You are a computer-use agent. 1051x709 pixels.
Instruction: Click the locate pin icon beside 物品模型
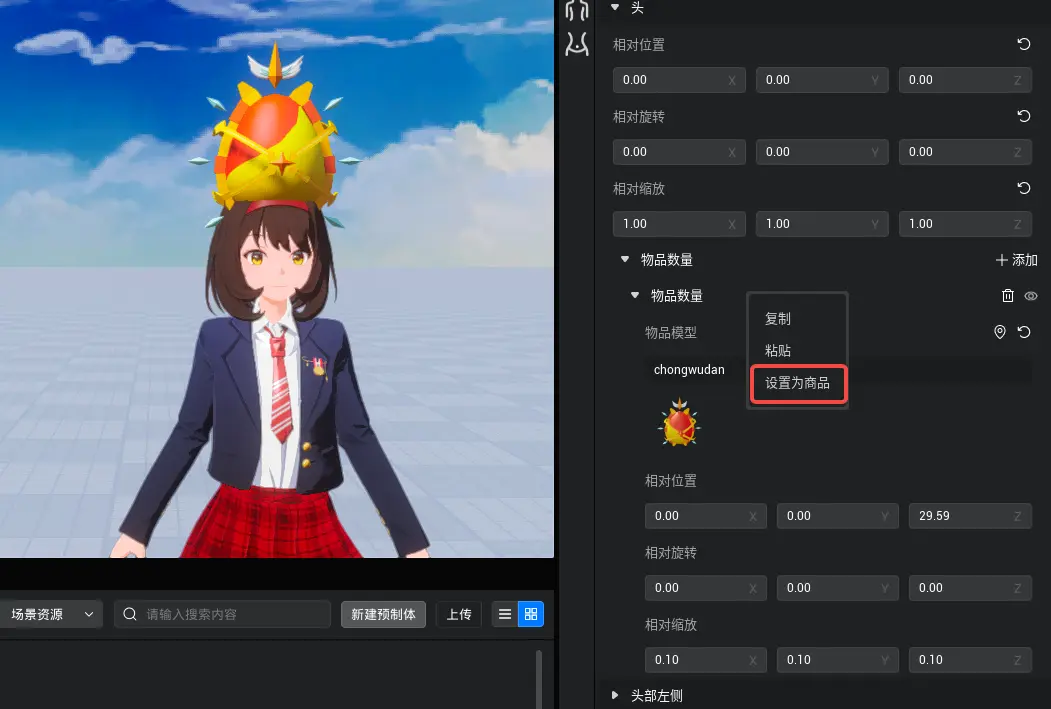click(999, 332)
